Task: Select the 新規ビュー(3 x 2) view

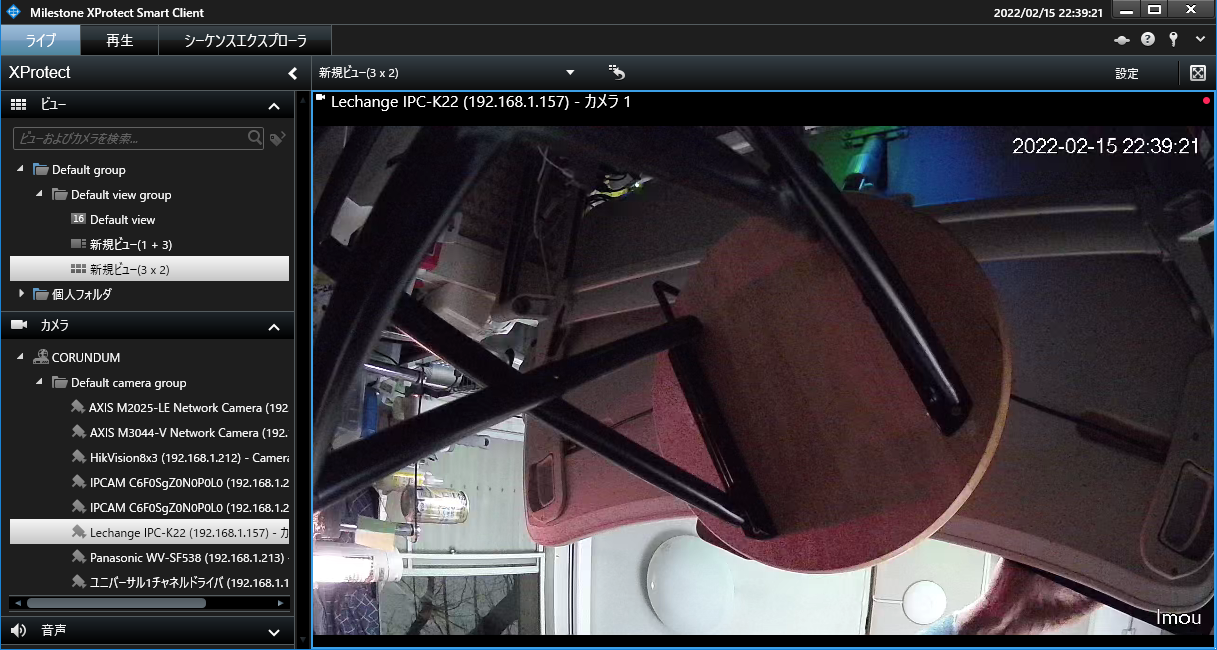Action: (150, 269)
